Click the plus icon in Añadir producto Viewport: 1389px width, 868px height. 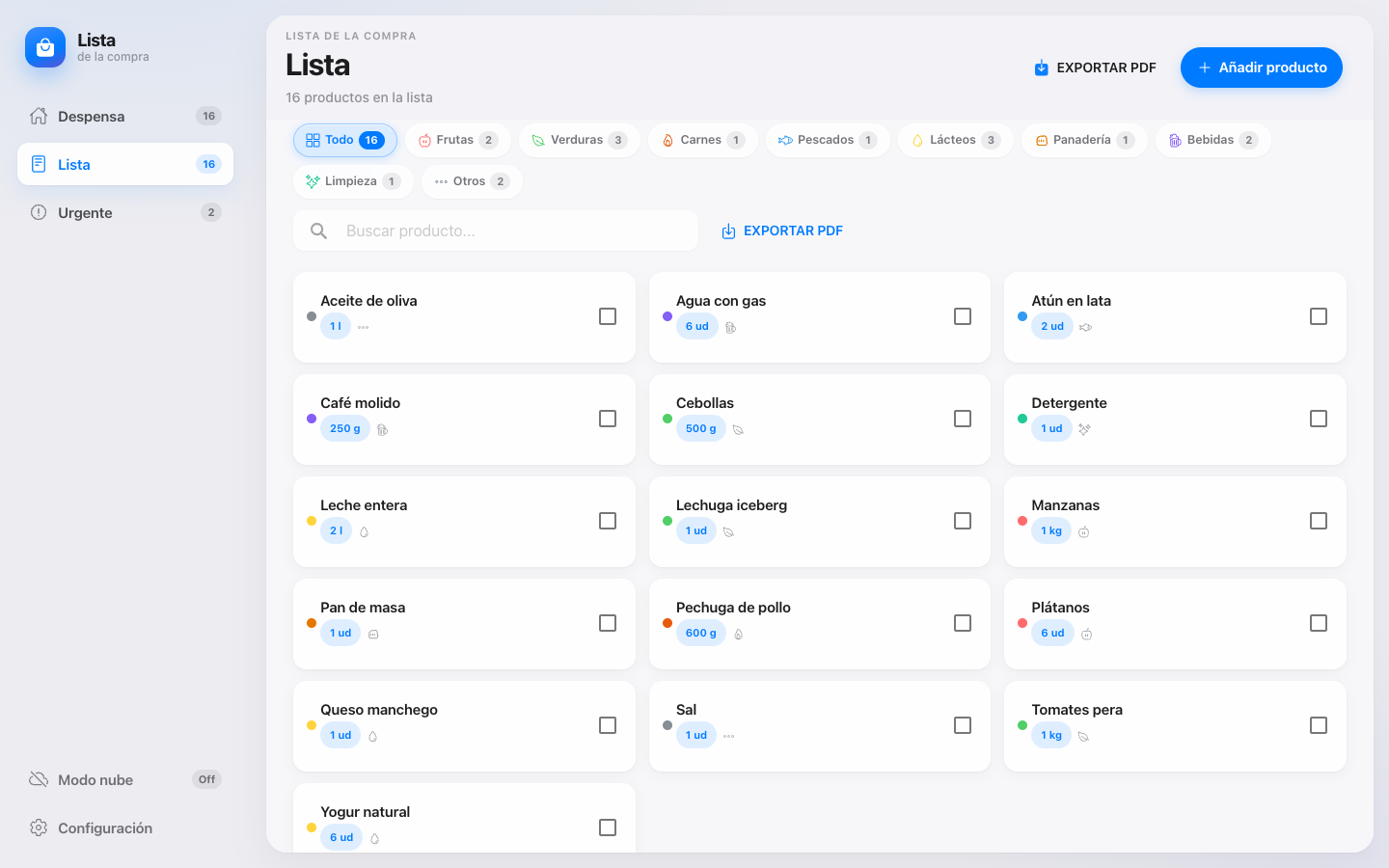(x=1204, y=68)
